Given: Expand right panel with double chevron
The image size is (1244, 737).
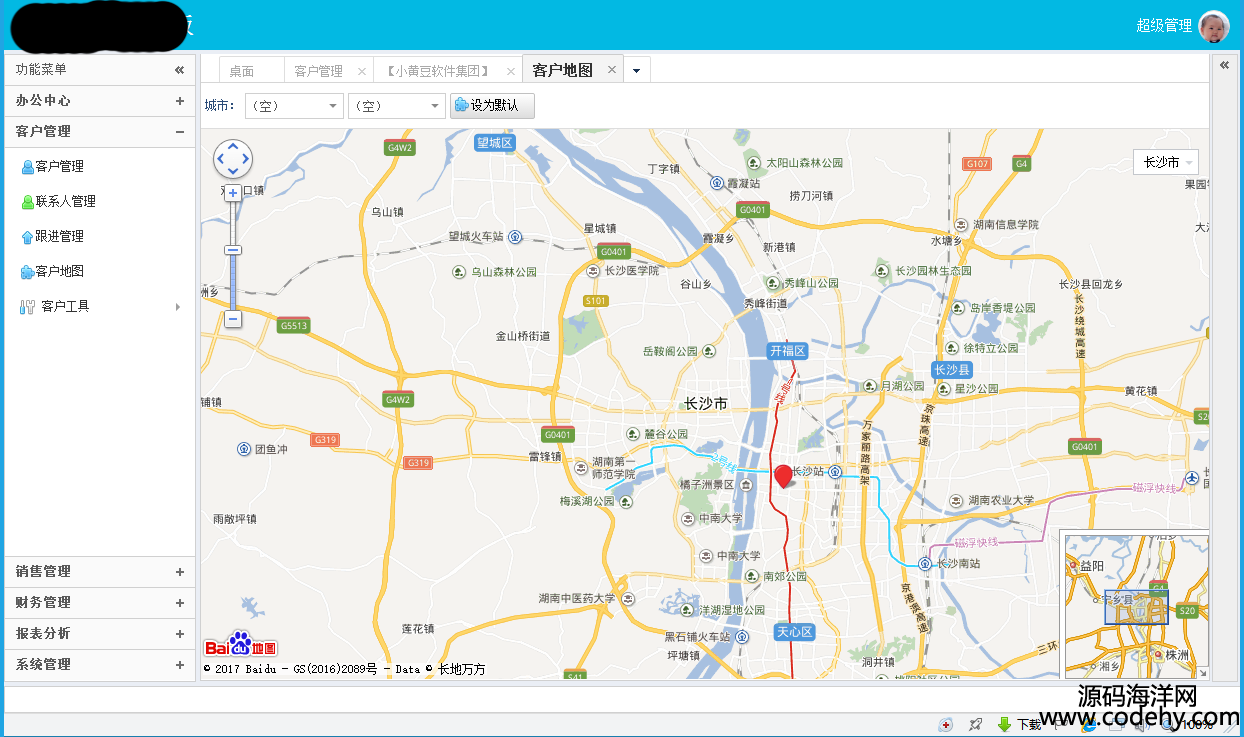Looking at the screenshot, I should [1224, 64].
